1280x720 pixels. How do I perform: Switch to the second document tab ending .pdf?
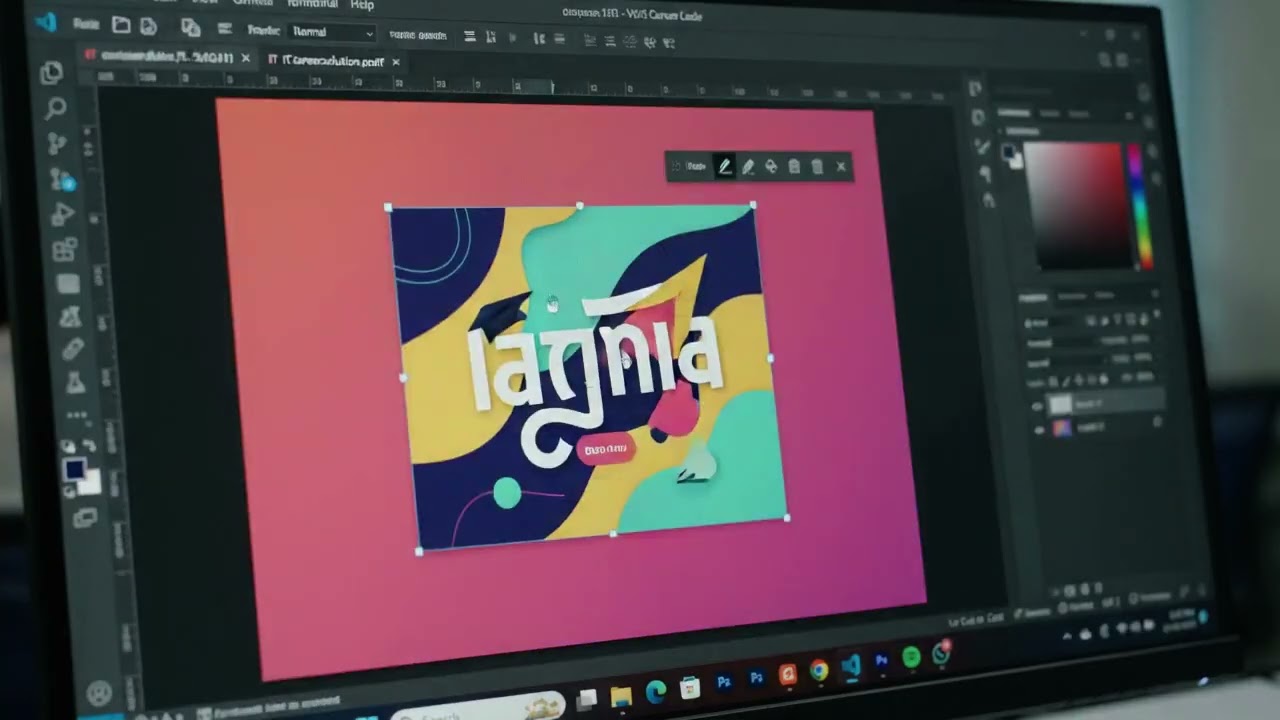tap(334, 61)
